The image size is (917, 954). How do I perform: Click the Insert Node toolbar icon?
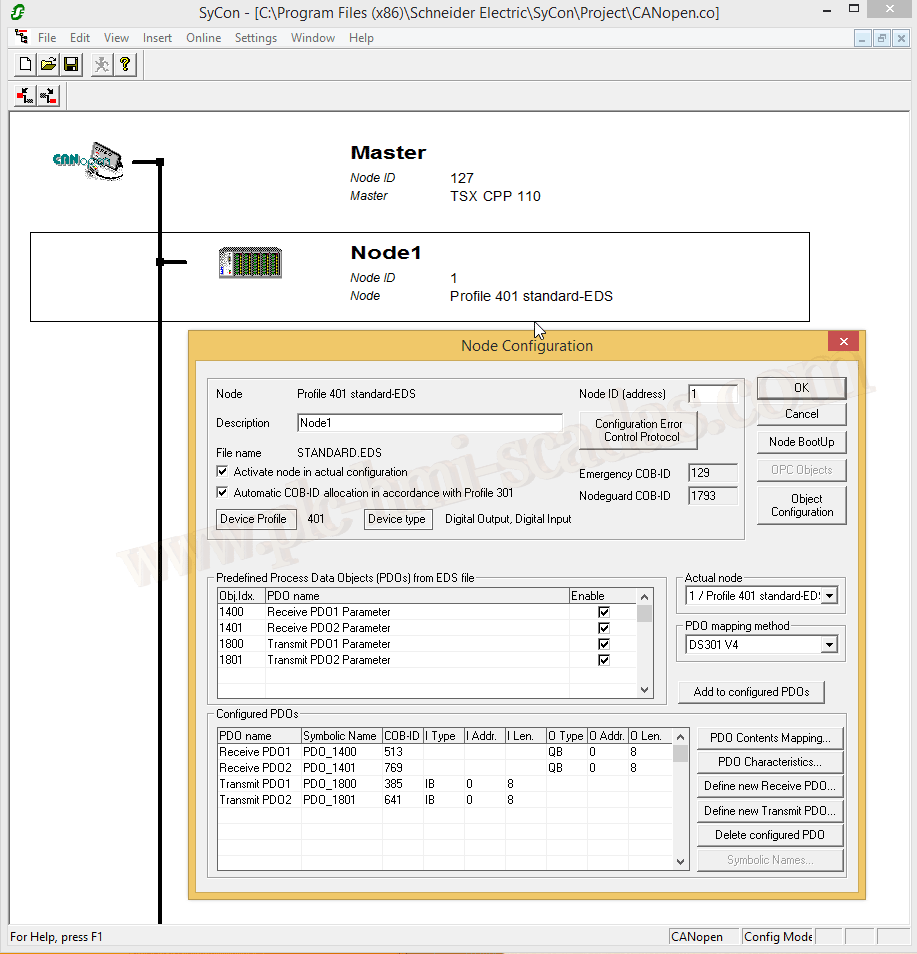coord(49,96)
